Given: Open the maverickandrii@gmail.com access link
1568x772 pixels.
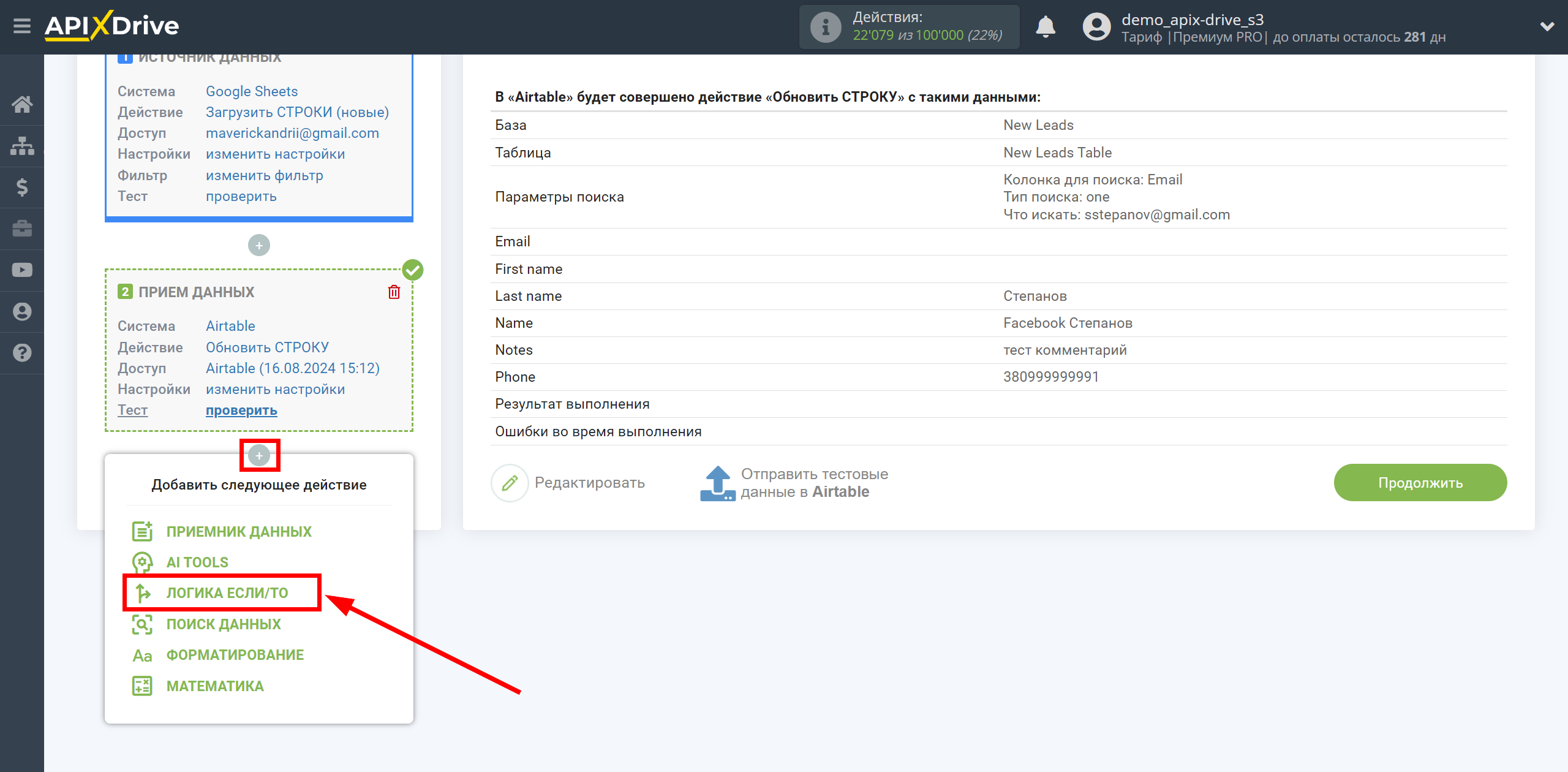Looking at the screenshot, I should pos(292,133).
